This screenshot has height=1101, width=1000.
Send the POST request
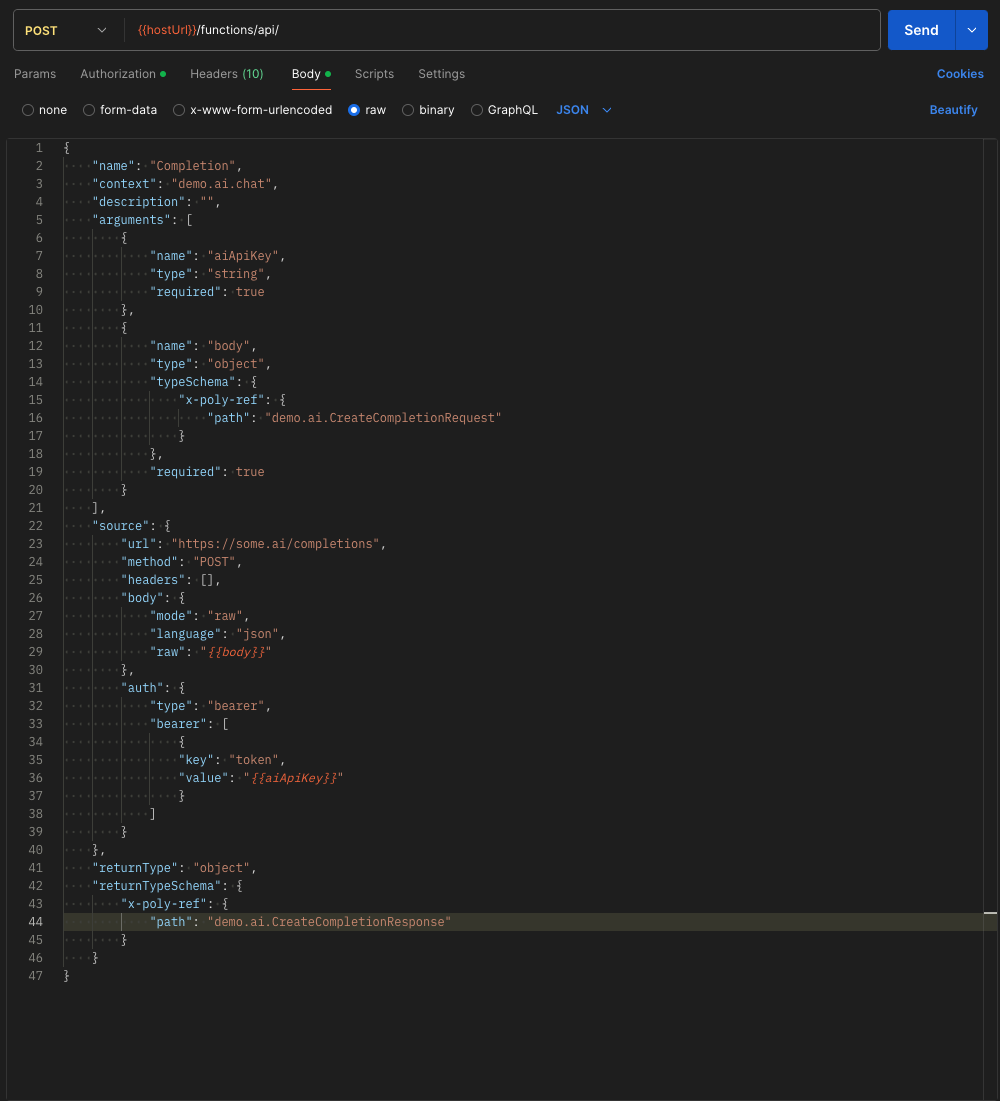pyautogui.click(x=919, y=30)
